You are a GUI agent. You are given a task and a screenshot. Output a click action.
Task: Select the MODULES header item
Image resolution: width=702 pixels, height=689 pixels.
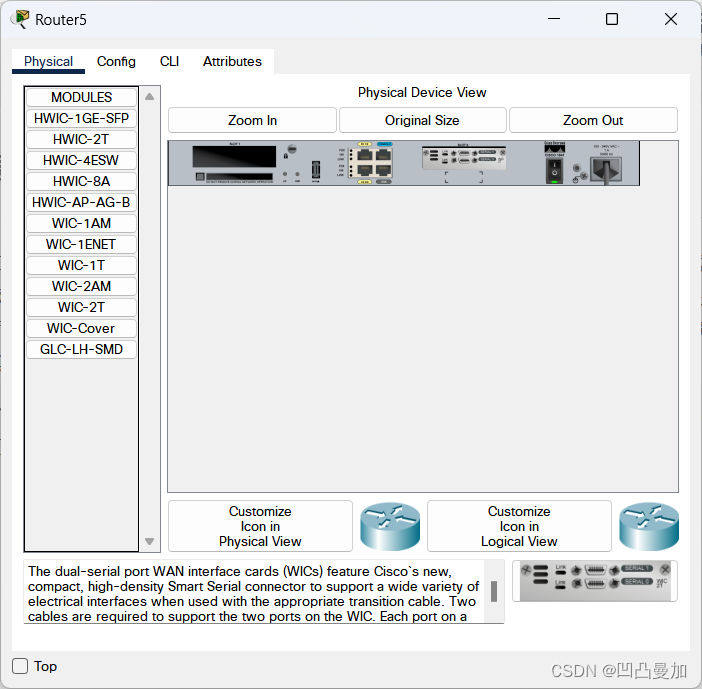[x=81, y=97]
